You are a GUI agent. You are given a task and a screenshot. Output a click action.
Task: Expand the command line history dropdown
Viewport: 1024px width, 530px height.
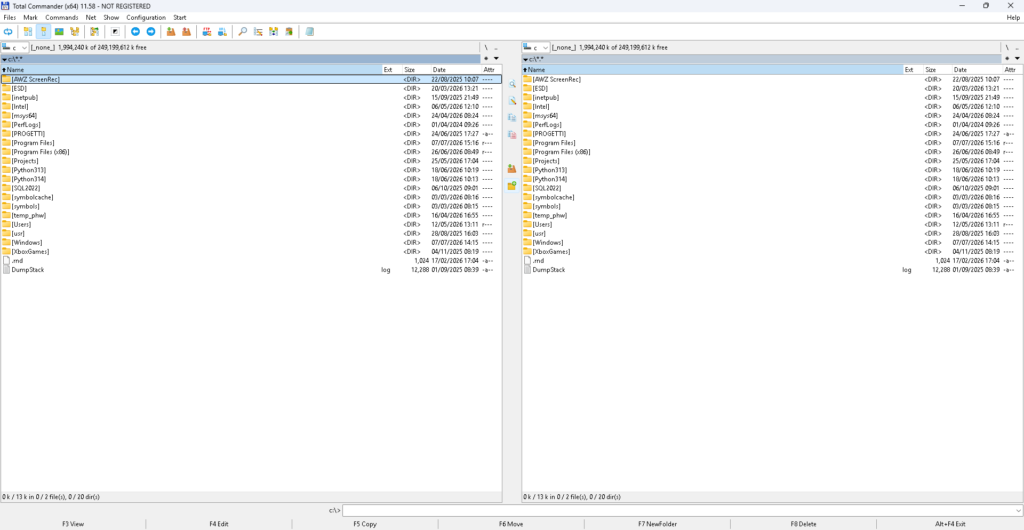pyautogui.click(x=1019, y=510)
